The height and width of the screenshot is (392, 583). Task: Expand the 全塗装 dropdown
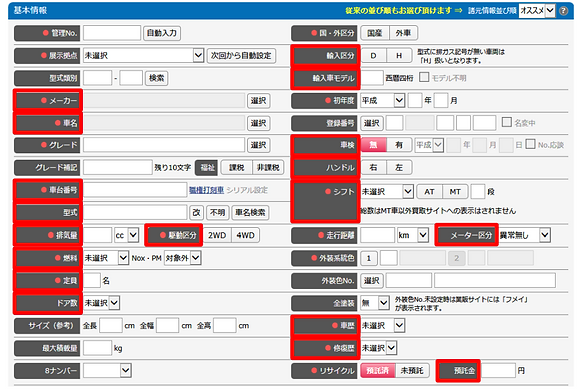(x=375, y=303)
